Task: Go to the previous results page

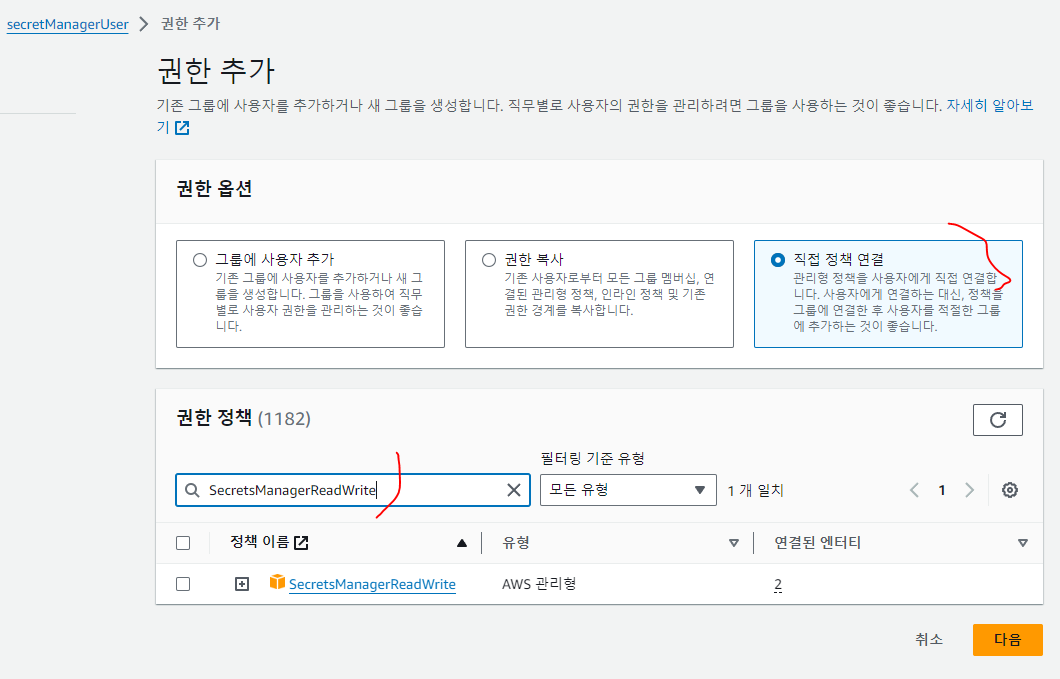Action: coord(915,490)
